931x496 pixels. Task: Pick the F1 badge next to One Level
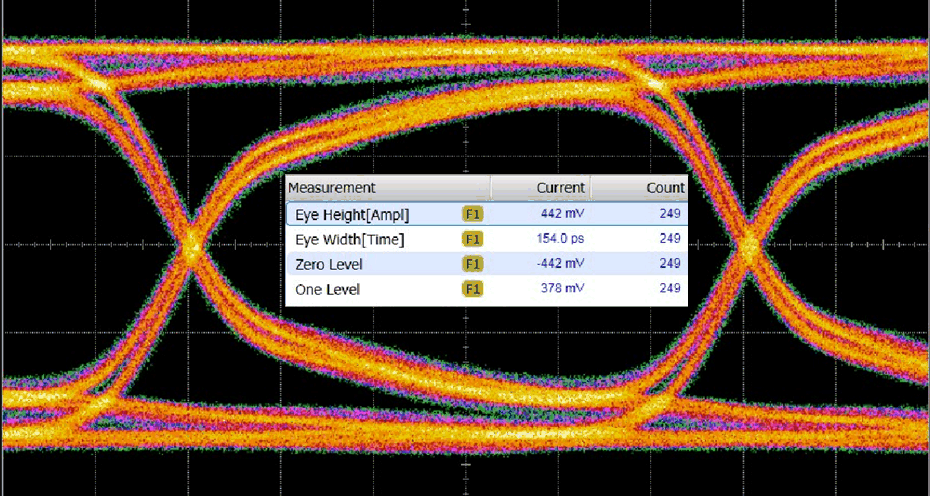pyautogui.click(x=473, y=289)
